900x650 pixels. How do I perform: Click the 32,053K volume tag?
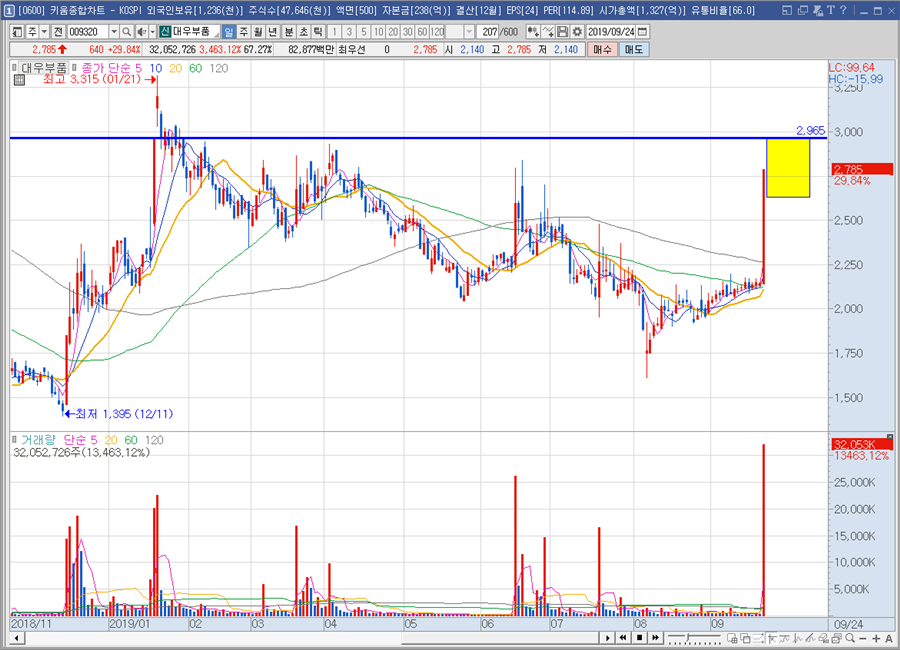[862, 444]
